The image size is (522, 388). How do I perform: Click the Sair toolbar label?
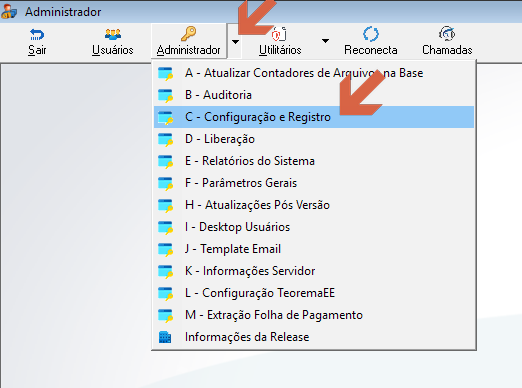[x=37, y=50]
